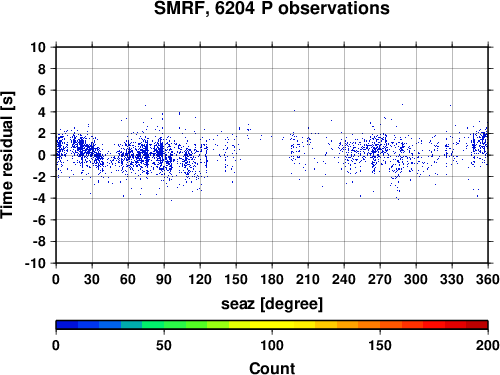This screenshot has width=500, height=375.
Task: Click the 8 tick label on the y-axis
Action: (x=42, y=69)
